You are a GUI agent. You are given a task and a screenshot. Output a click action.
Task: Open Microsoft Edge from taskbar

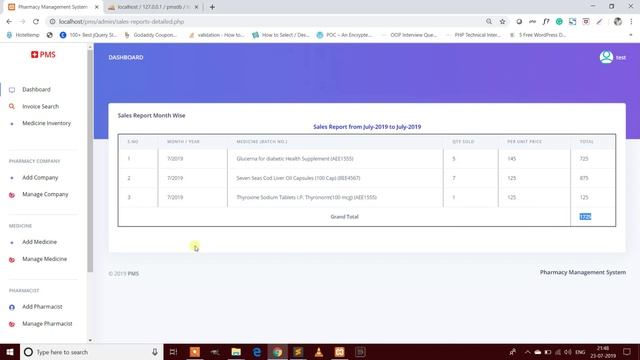[257, 352]
